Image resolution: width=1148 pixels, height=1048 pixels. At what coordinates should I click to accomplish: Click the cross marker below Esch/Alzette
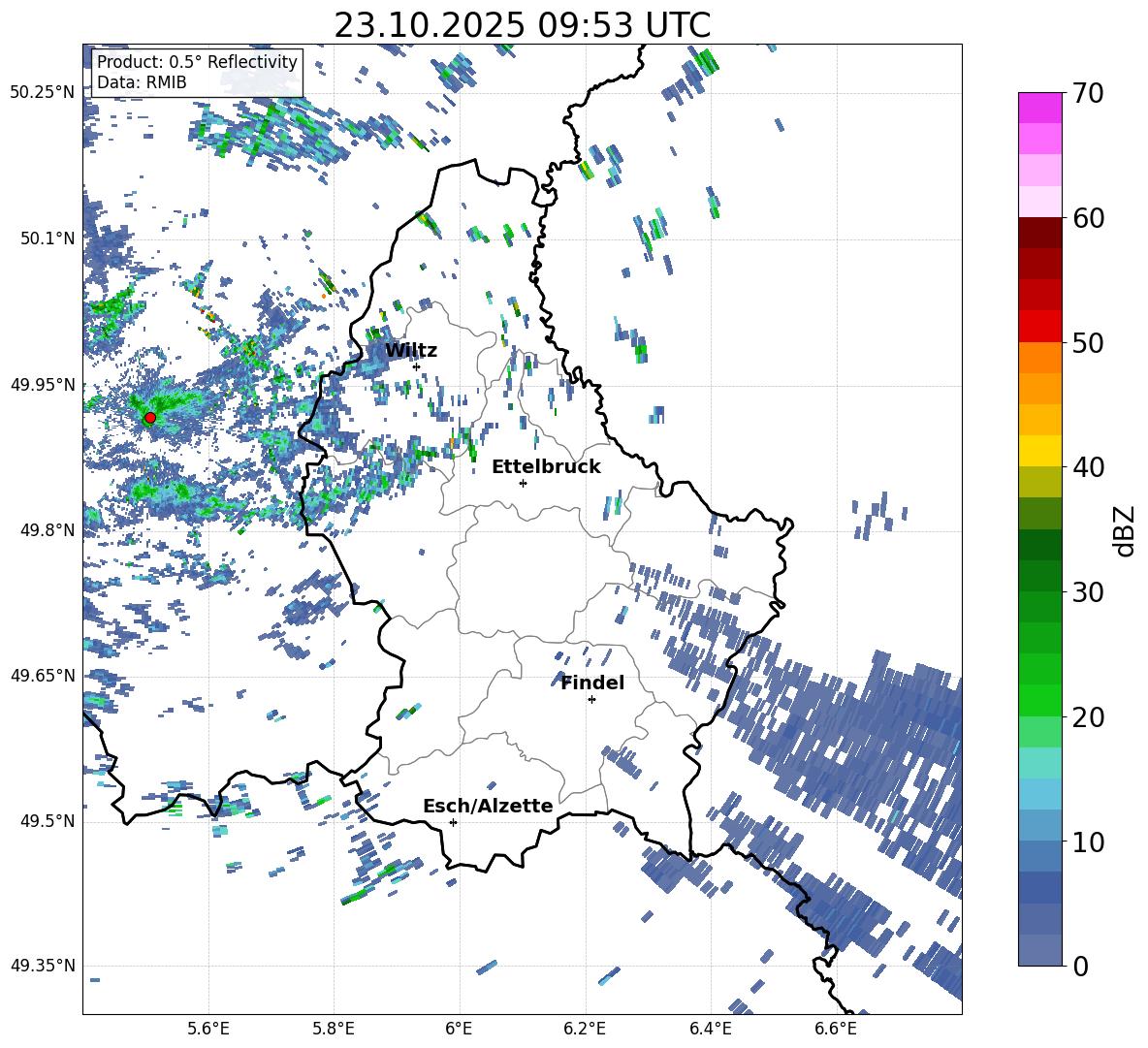click(453, 822)
